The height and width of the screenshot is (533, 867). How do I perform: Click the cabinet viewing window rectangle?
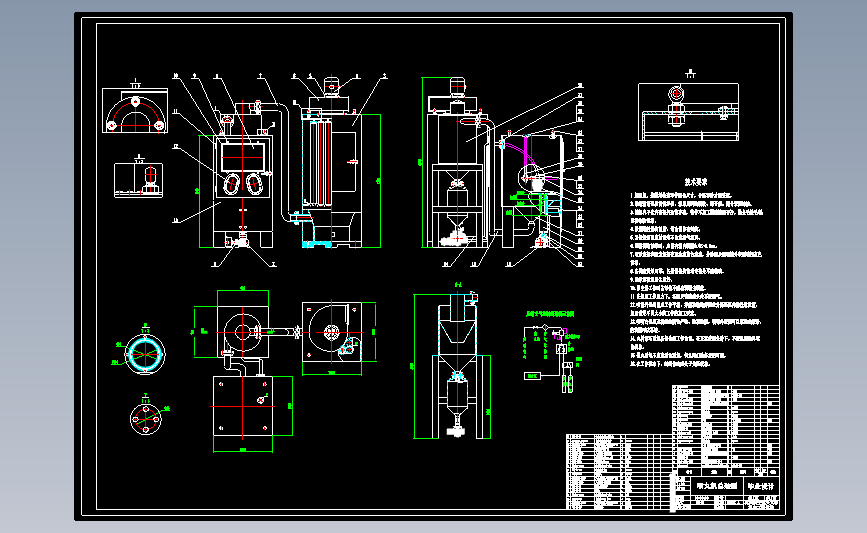click(242, 157)
